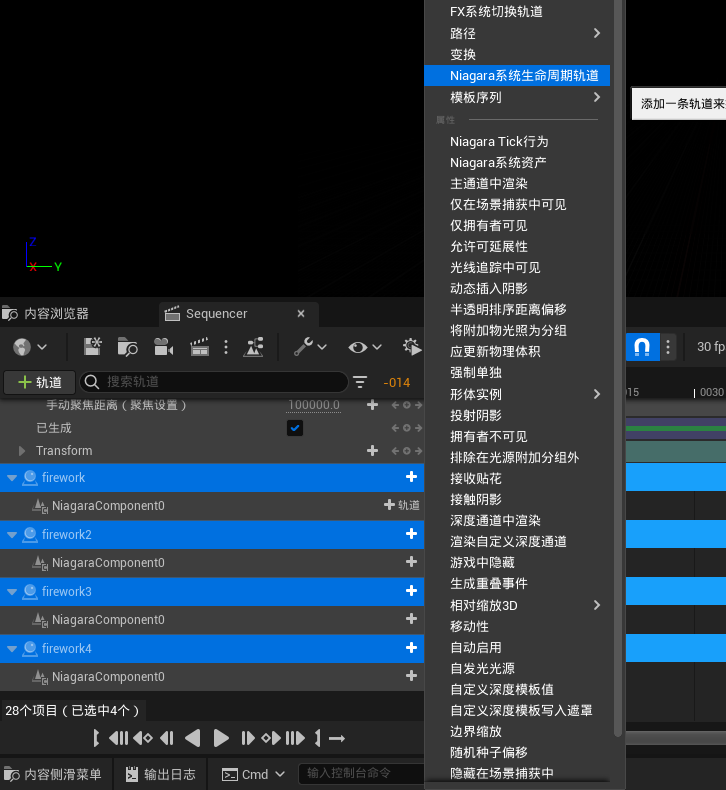
Task: Click the gear playback options icon
Action: (x=412, y=347)
